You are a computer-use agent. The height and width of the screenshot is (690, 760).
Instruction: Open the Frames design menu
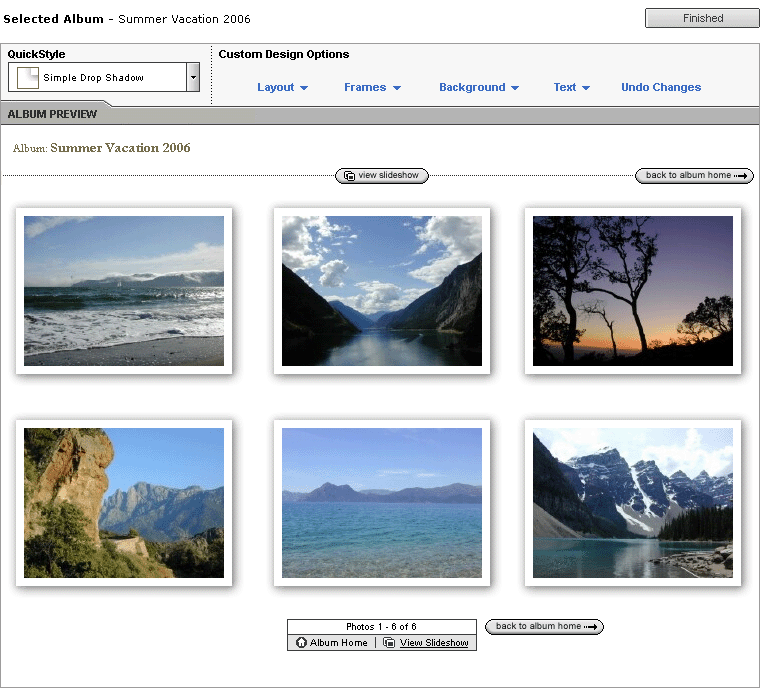[x=372, y=87]
